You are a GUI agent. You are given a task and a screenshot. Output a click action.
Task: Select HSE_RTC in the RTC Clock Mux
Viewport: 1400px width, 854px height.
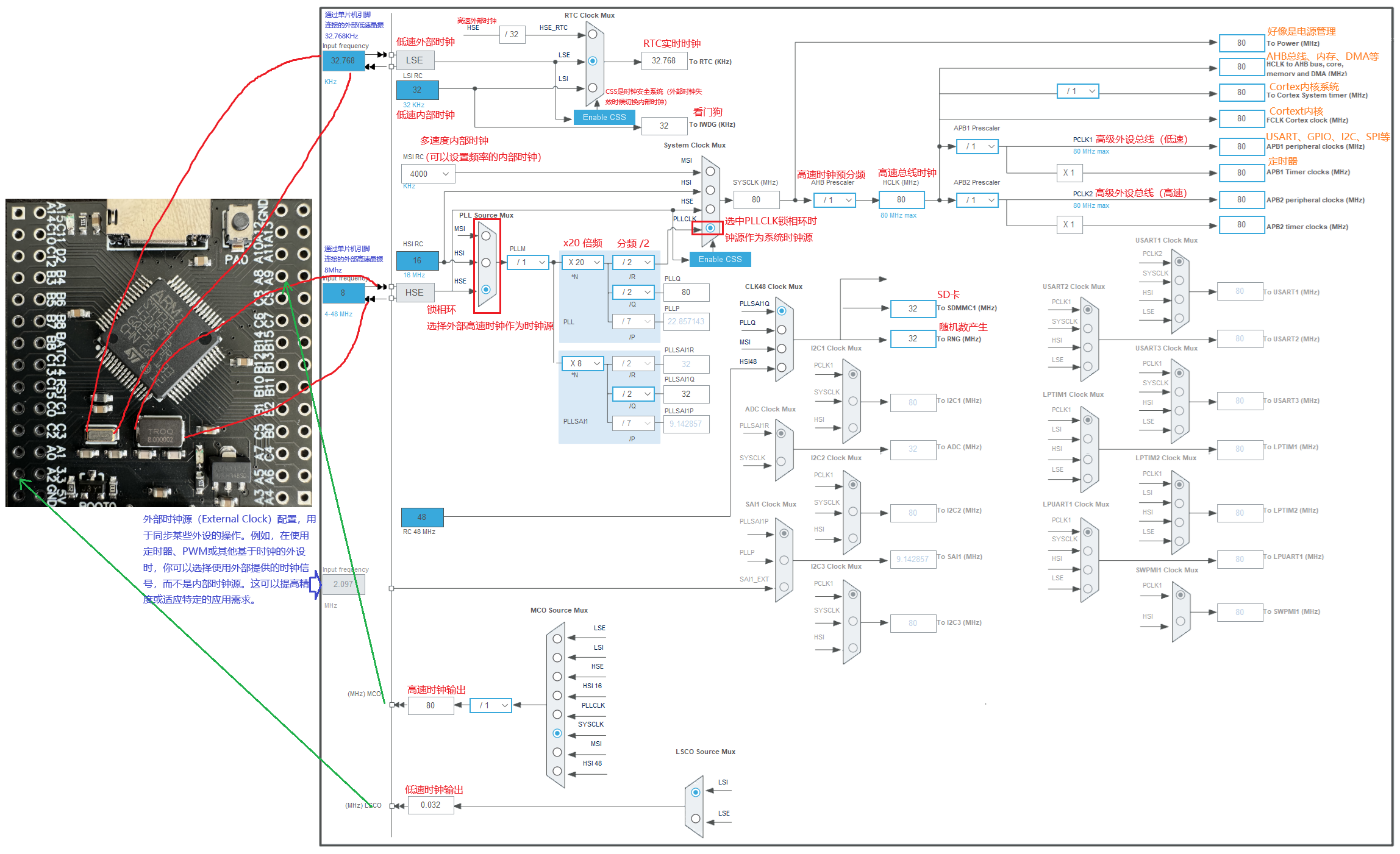[592, 34]
